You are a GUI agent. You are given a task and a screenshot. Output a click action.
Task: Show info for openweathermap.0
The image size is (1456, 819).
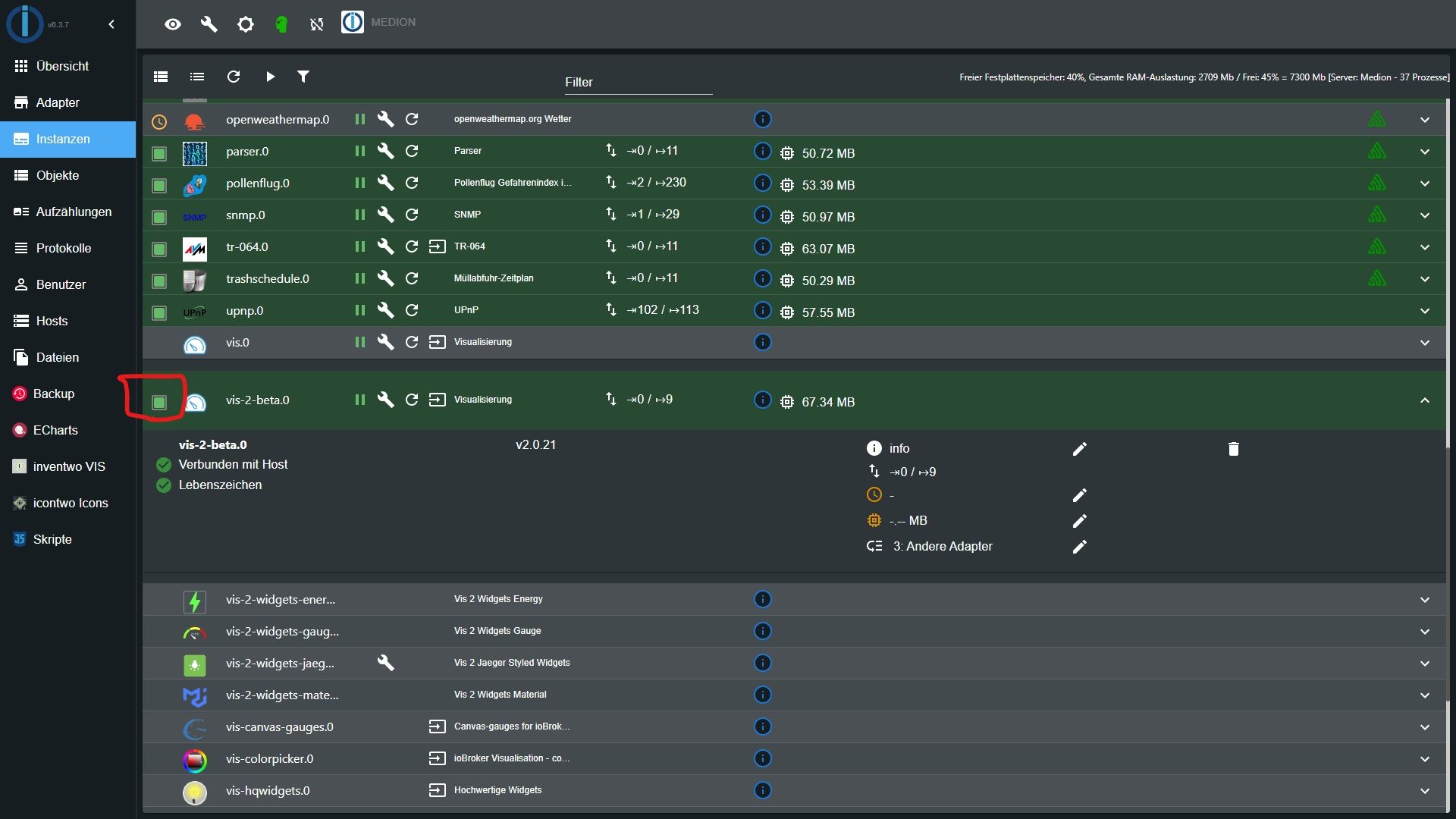[x=763, y=119]
